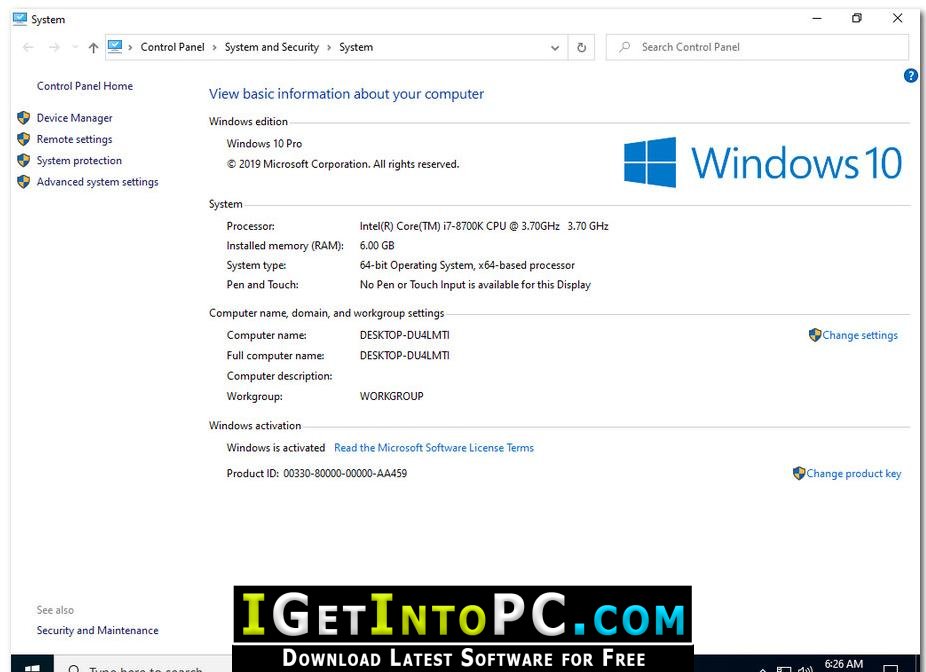The image size is (926, 672).
Task: Click the shield icon beside Change product key
Action: pyautogui.click(x=799, y=473)
